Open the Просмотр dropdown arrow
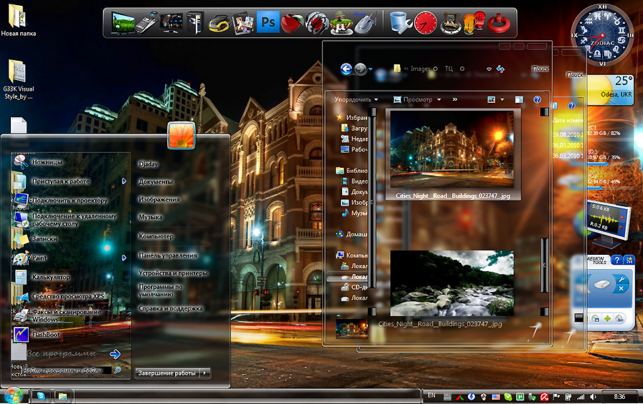Image resolution: width=643 pixels, height=404 pixels. [x=439, y=100]
